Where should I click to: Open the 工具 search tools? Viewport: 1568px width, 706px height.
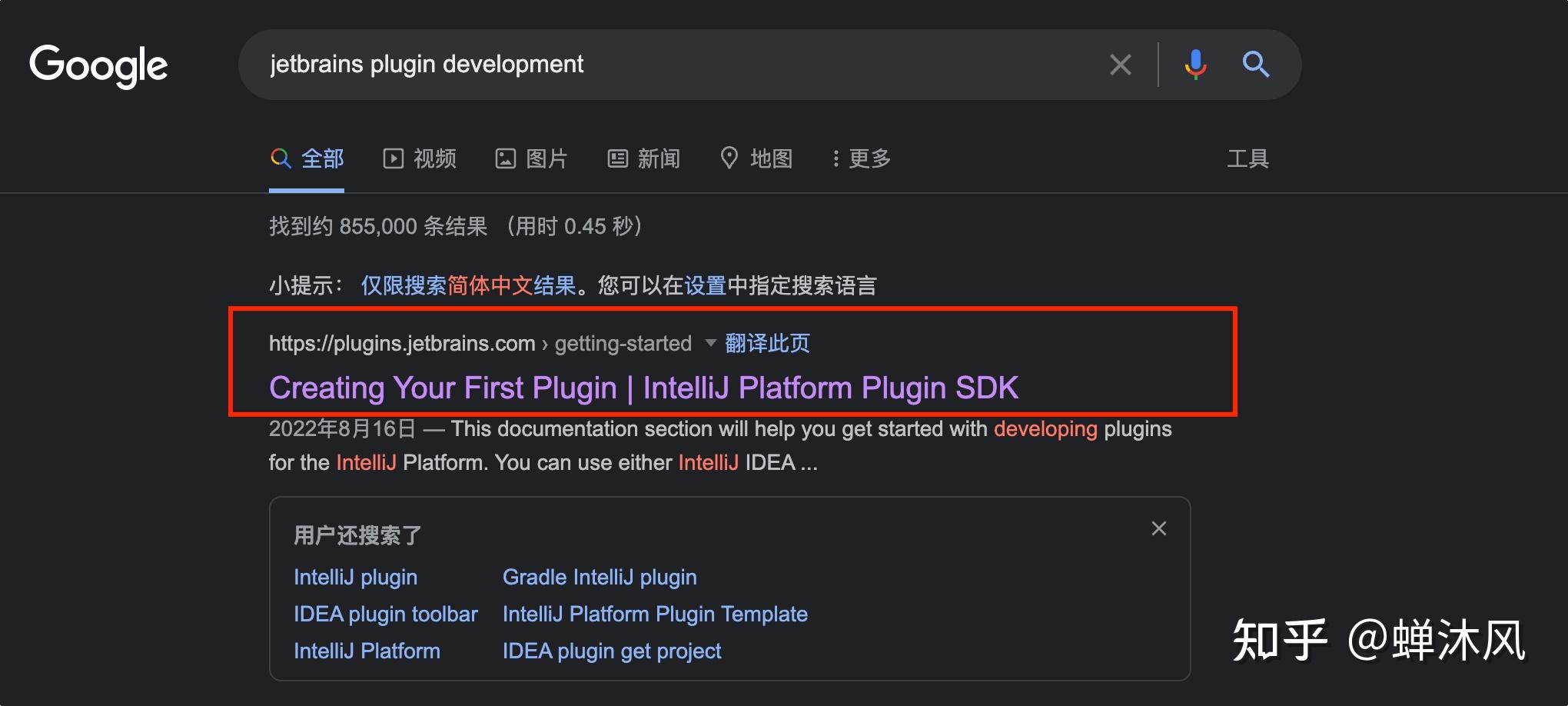tap(1247, 158)
